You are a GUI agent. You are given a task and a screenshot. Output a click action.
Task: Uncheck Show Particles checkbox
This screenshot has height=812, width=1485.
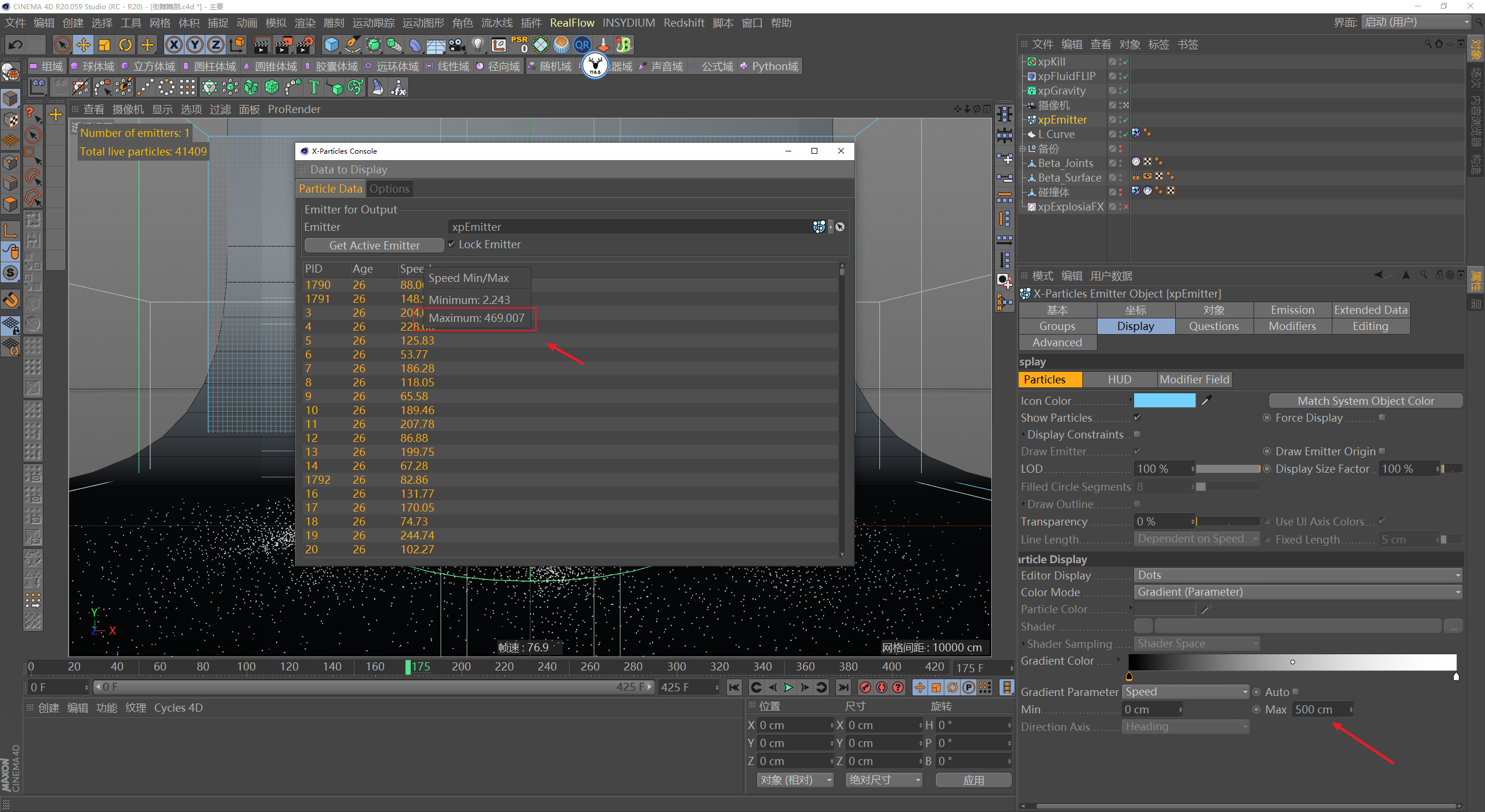pyautogui.click(x=1137, y=417)
